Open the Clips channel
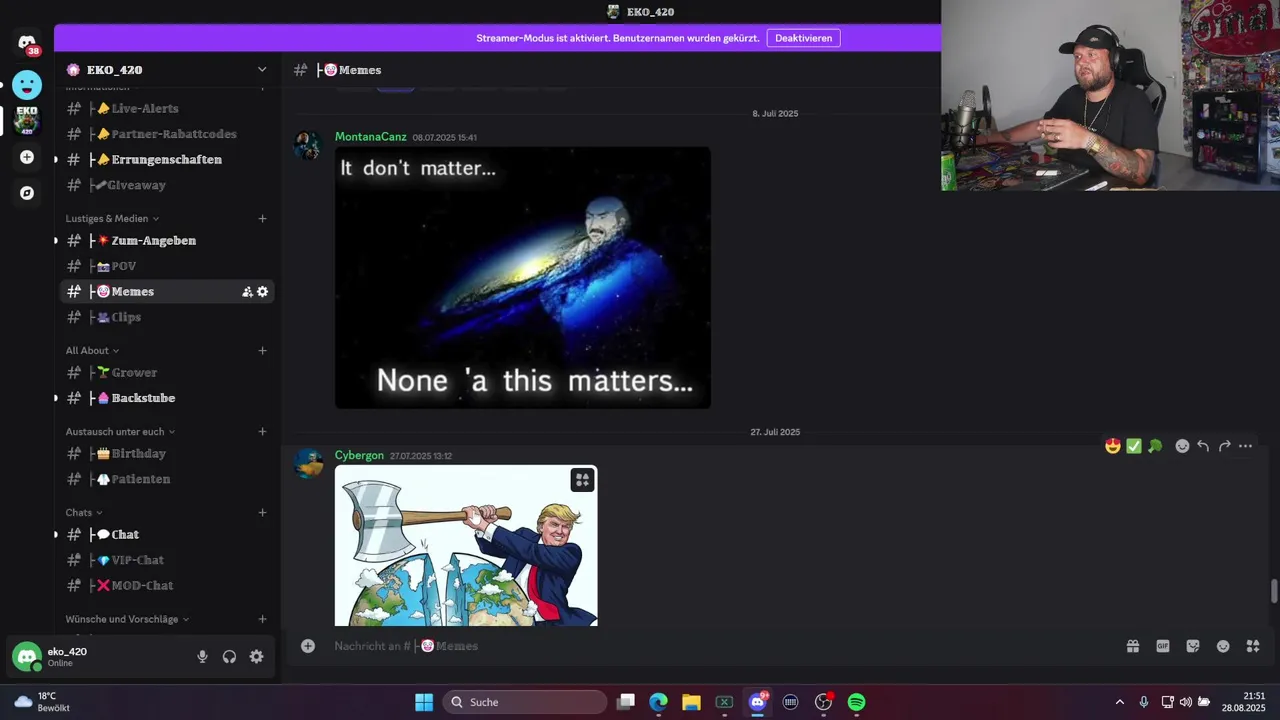The width and height of the screenshot is (1280, 720). [x=167, y=317]
